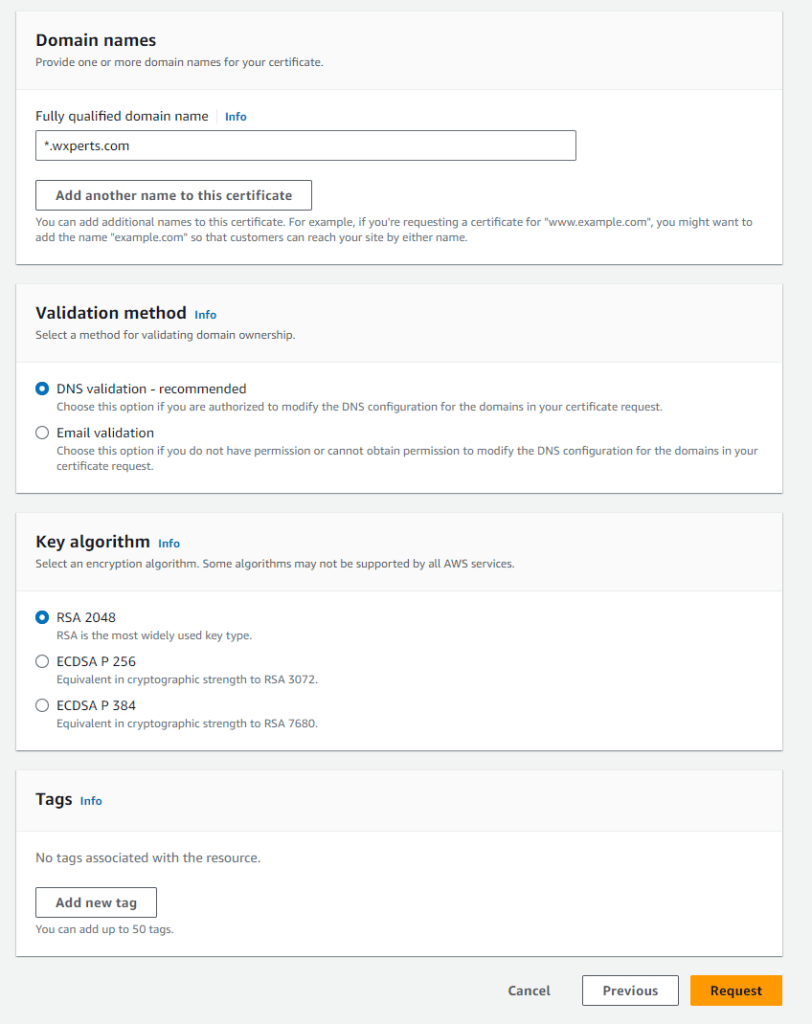The width and height of the screenshot is (812, 1024).
Task: Pick the ECDSA P 256 radio button
Action: coord(42,661)
